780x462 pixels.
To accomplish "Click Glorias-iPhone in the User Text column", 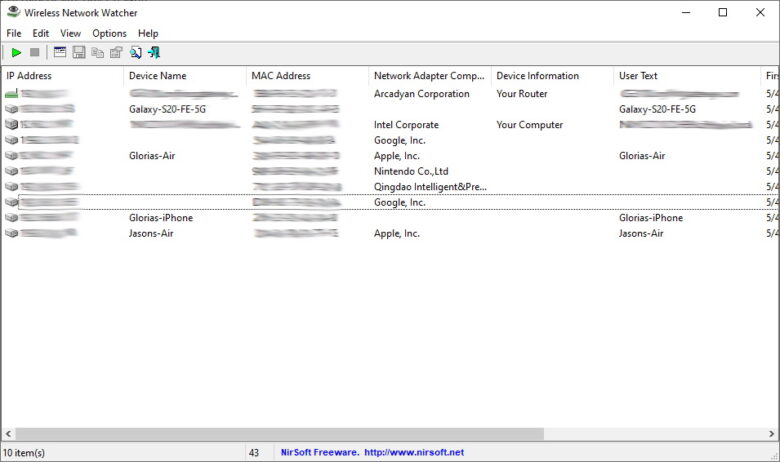I will (x=651, y=218).
